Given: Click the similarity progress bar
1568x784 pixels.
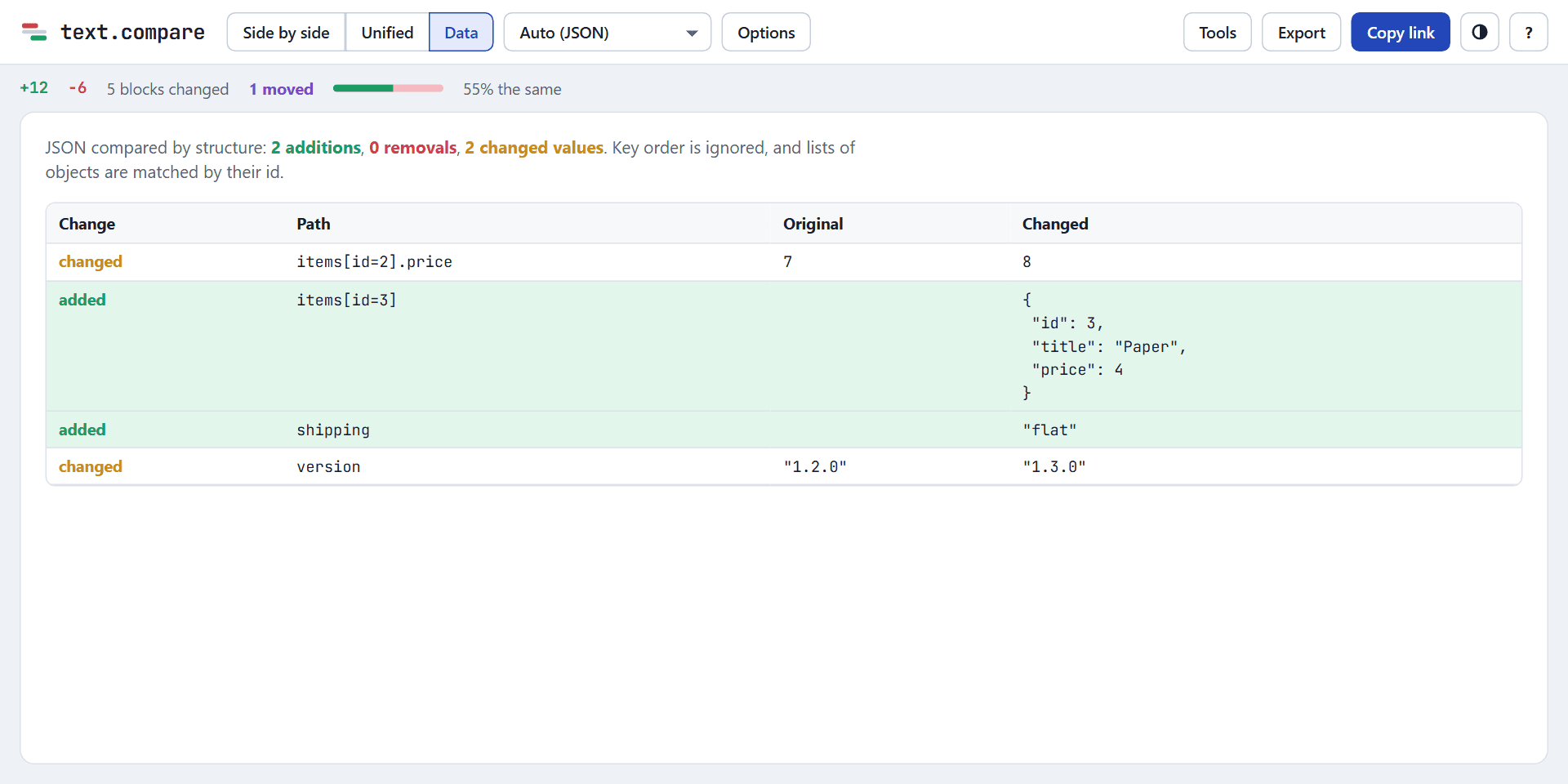Looking at the screenshot, I should pos(388,88).
